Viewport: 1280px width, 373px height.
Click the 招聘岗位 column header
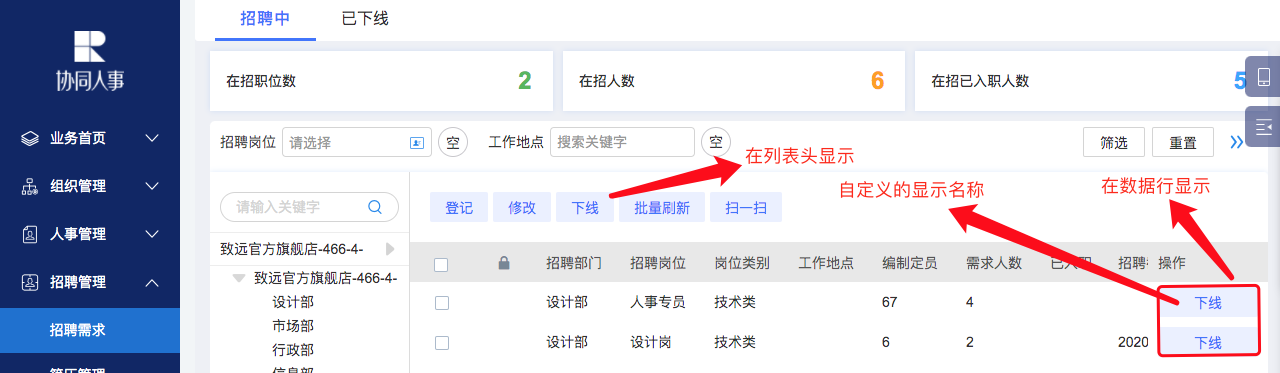point(658,263)
